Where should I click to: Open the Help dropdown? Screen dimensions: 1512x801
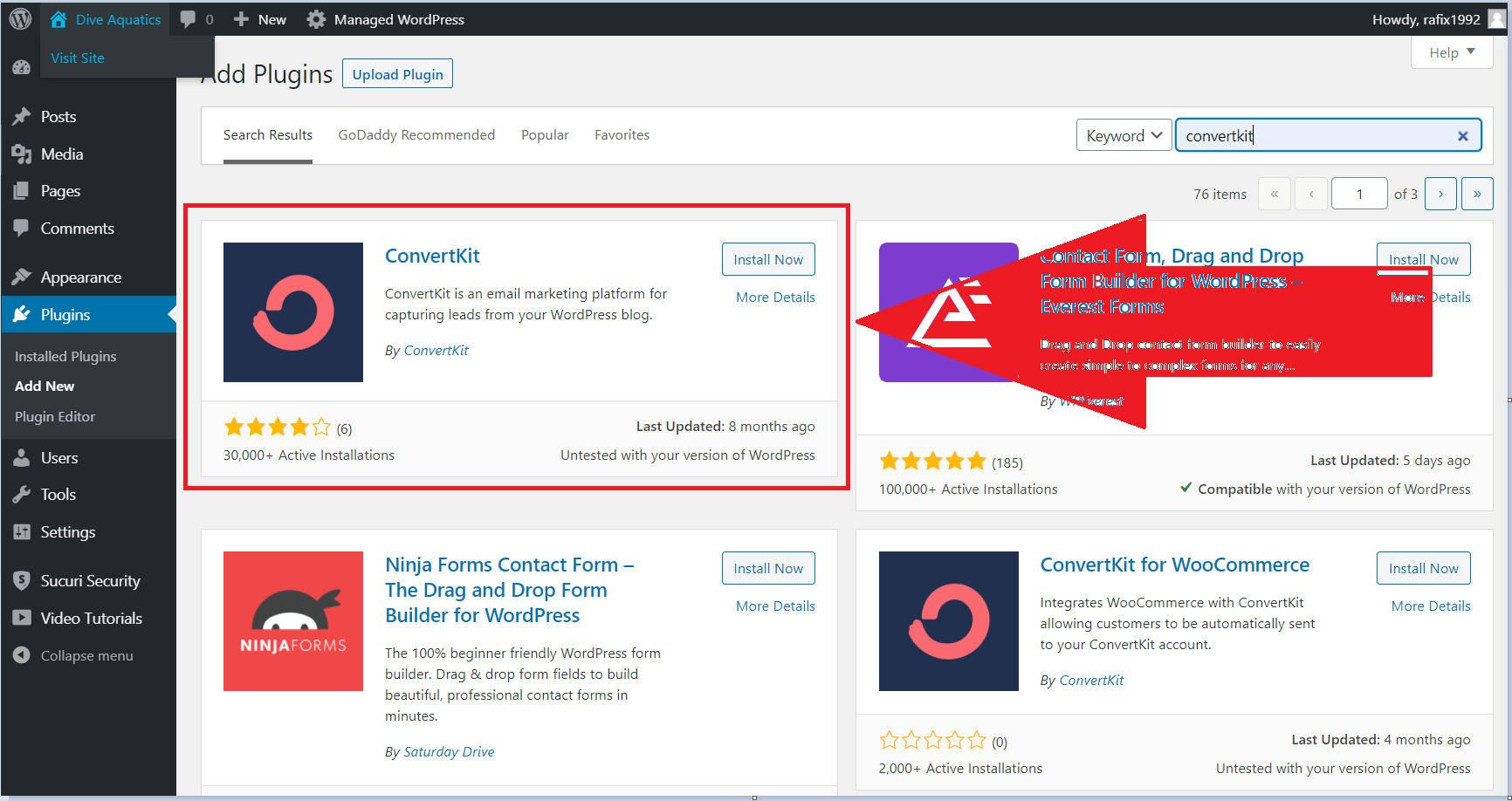[1450, 52]
